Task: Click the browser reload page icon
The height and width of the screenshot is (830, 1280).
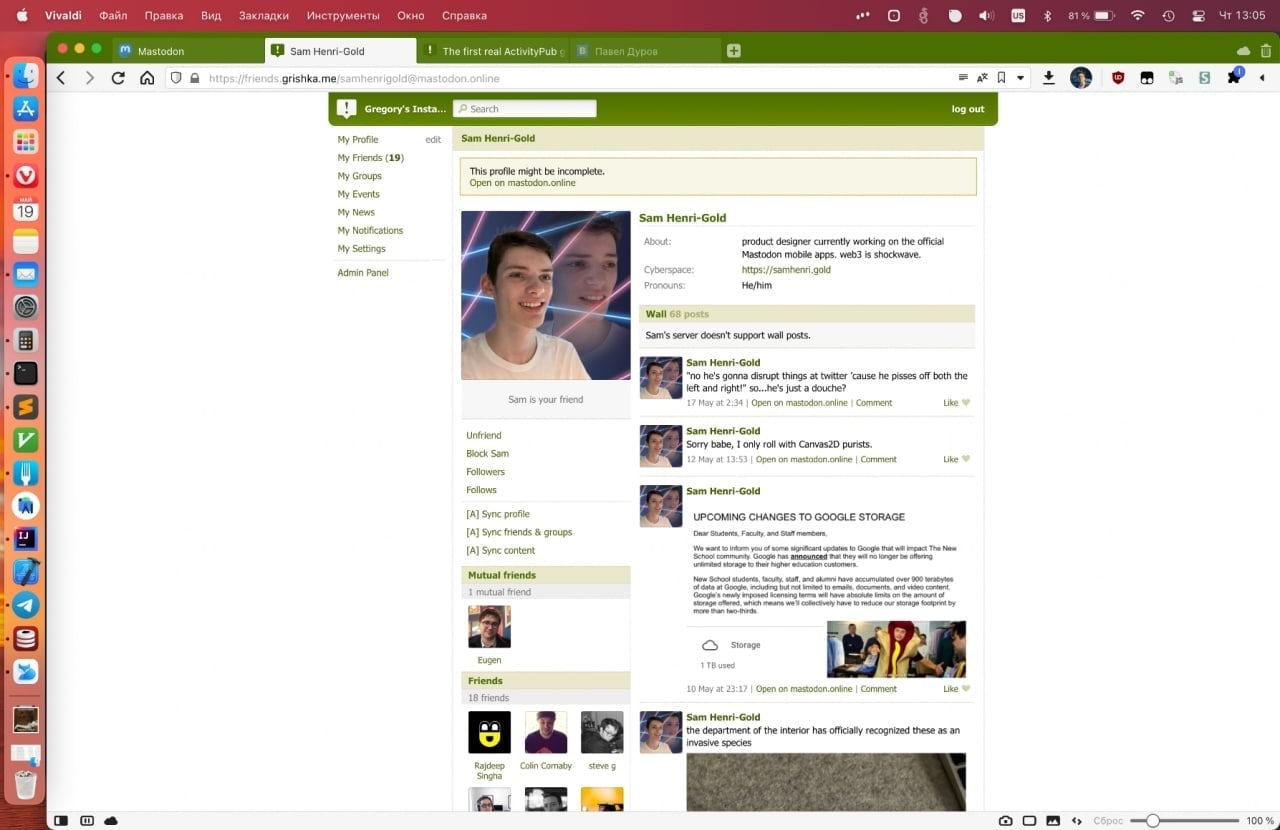Action: click(118, 78)
